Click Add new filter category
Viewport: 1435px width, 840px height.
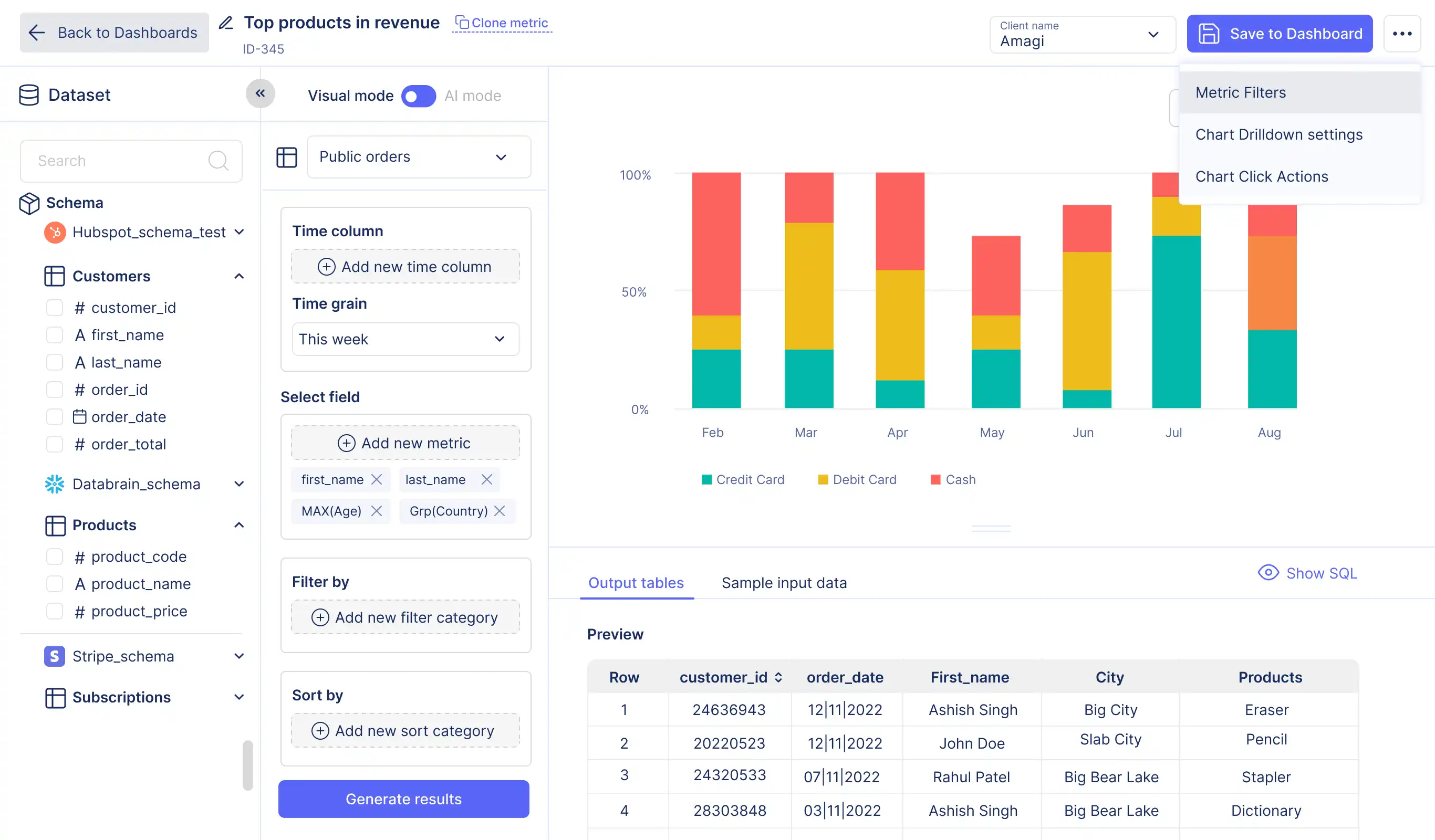pos(405,617)
